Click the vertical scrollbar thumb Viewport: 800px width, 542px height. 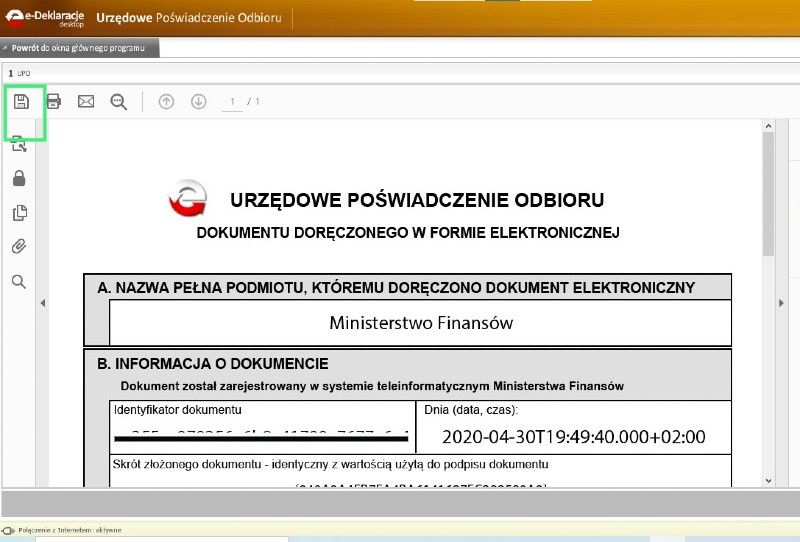point(768,194)
